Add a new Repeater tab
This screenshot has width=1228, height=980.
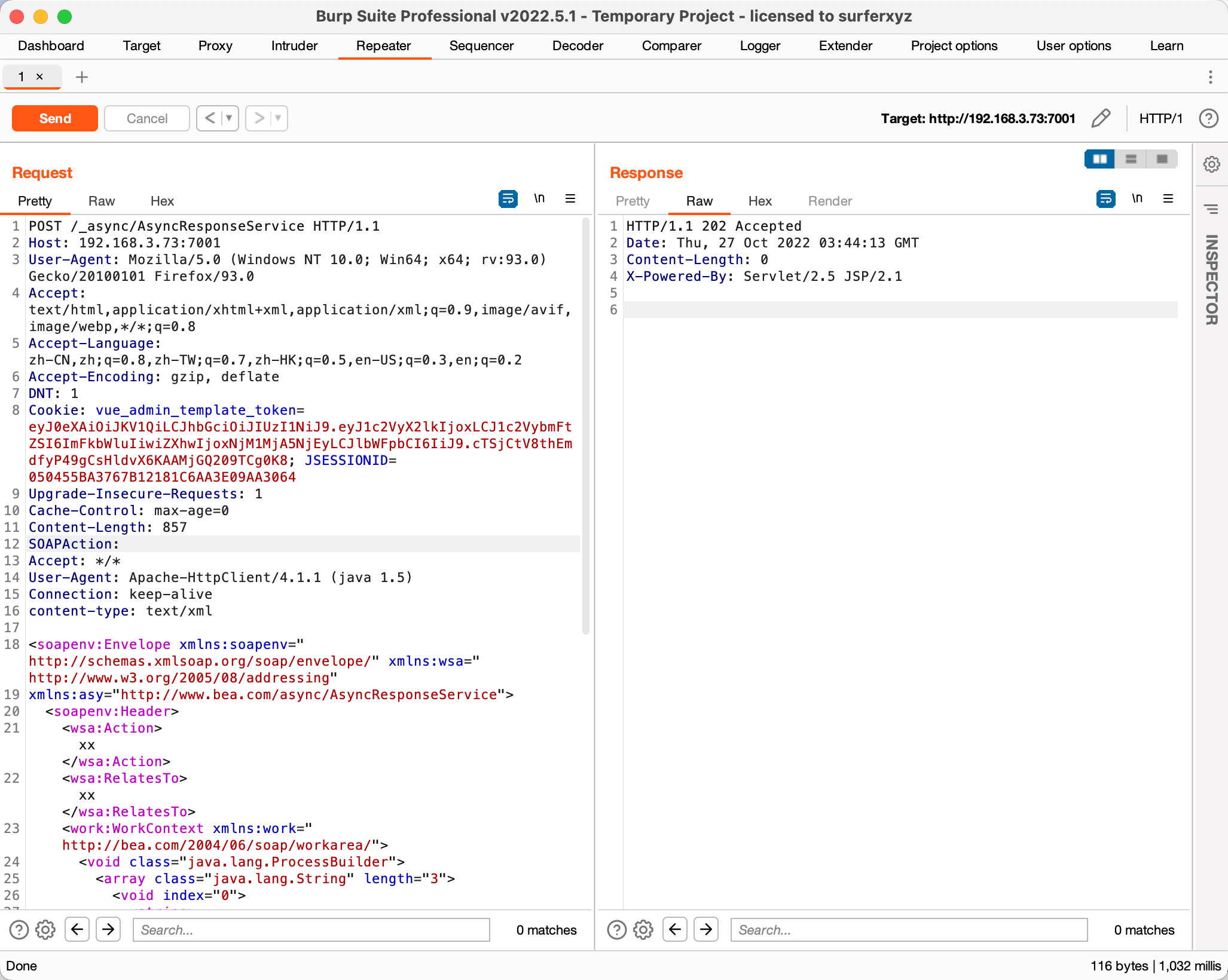pyautogui.click(x=82, y=77)
